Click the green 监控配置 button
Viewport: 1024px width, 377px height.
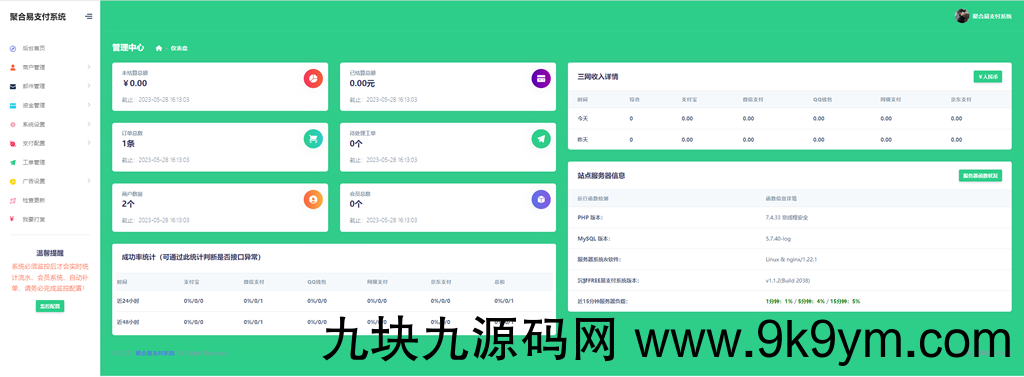(50, 306)
